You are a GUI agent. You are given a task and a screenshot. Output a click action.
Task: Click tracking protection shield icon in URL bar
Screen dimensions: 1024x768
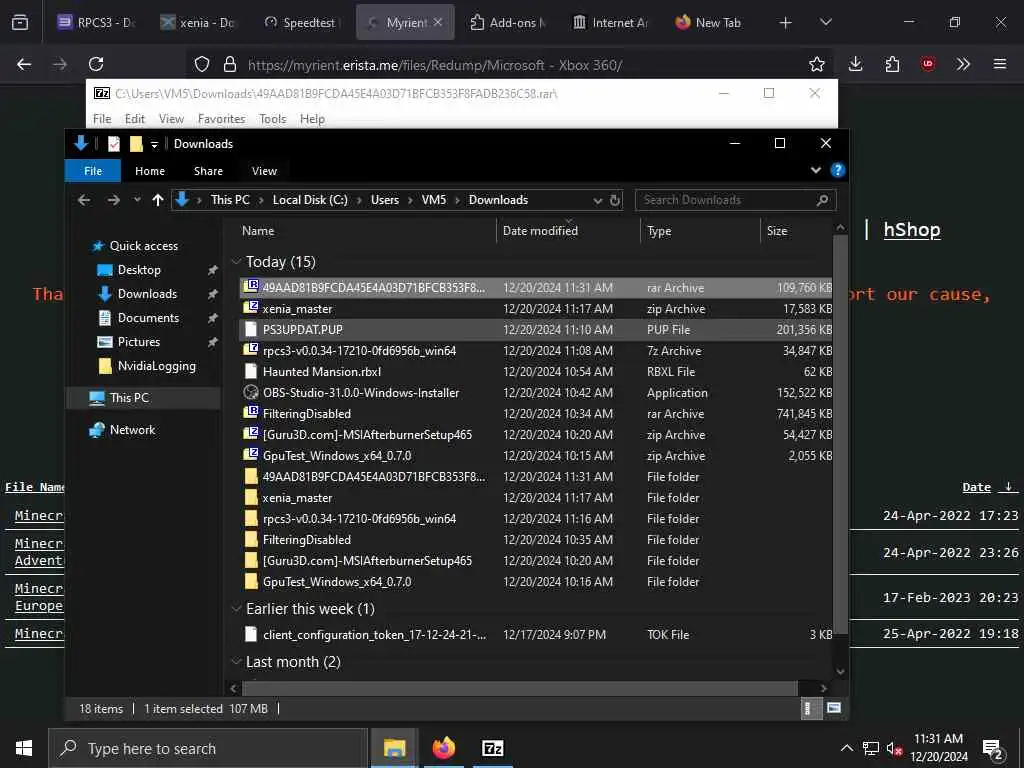pos(202,64)
